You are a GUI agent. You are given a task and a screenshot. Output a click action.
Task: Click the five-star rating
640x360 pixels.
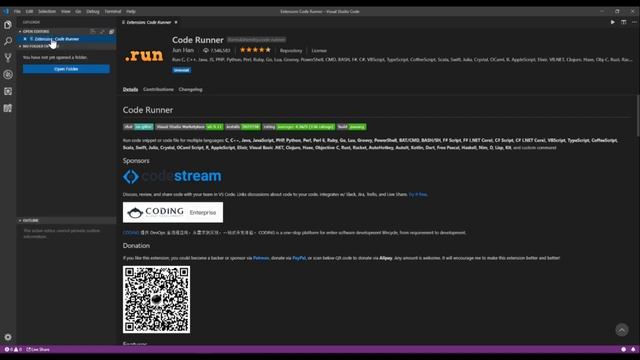click(x=256, y=50)
